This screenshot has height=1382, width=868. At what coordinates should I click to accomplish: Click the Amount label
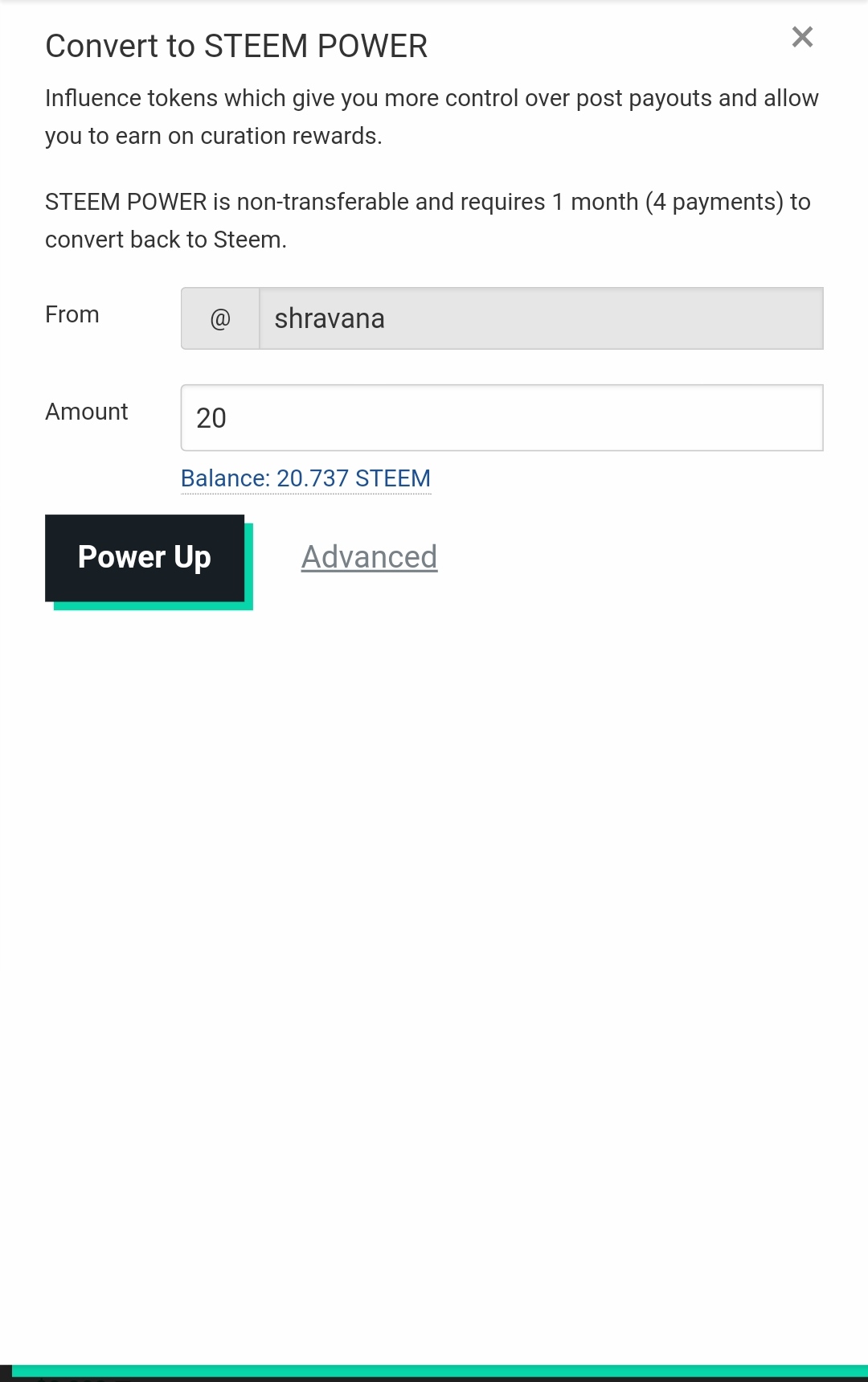tap(87, 412)
